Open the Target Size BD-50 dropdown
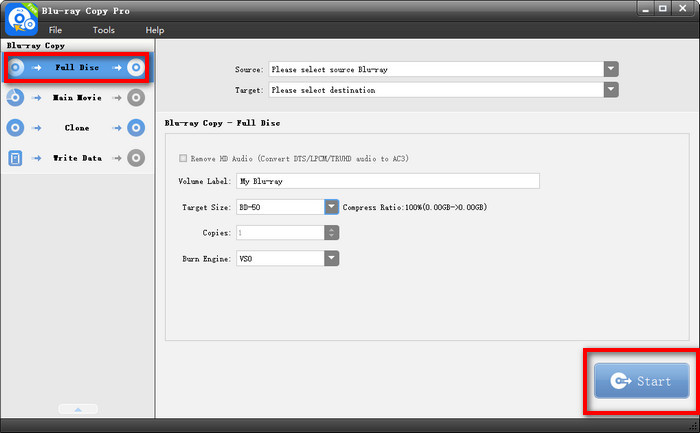 pos(331,207)
